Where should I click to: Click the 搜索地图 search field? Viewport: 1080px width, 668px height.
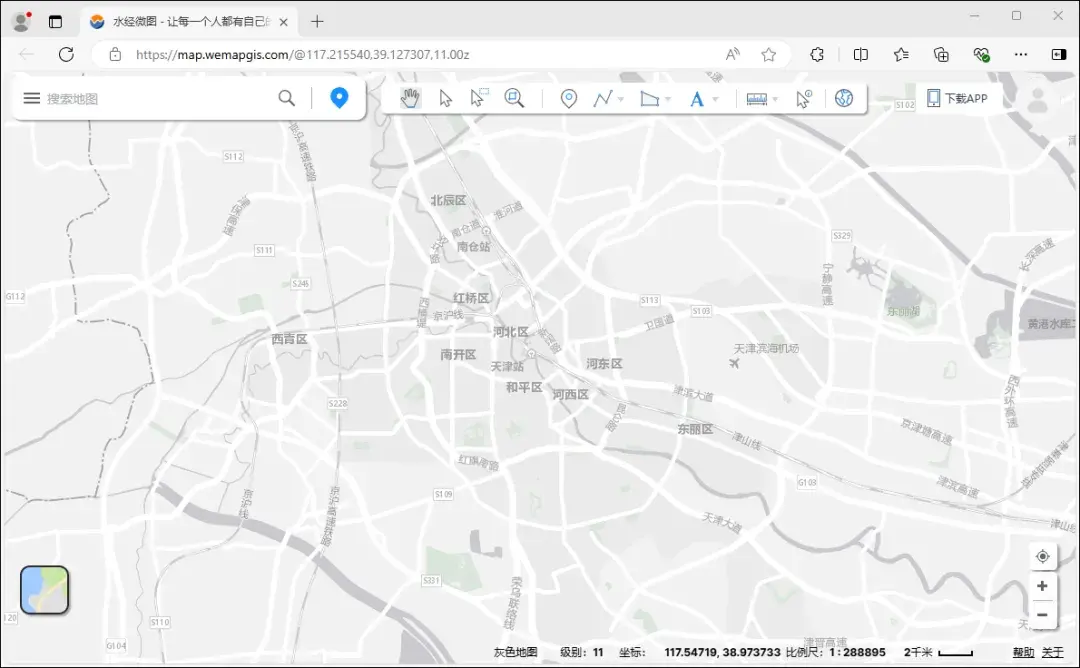158,98
